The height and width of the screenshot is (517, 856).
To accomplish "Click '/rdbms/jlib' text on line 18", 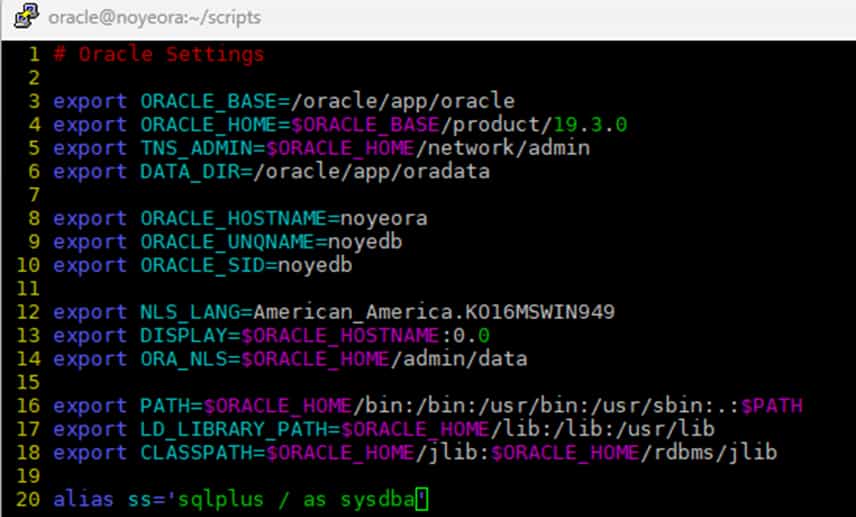I will (x=709, y=453).
